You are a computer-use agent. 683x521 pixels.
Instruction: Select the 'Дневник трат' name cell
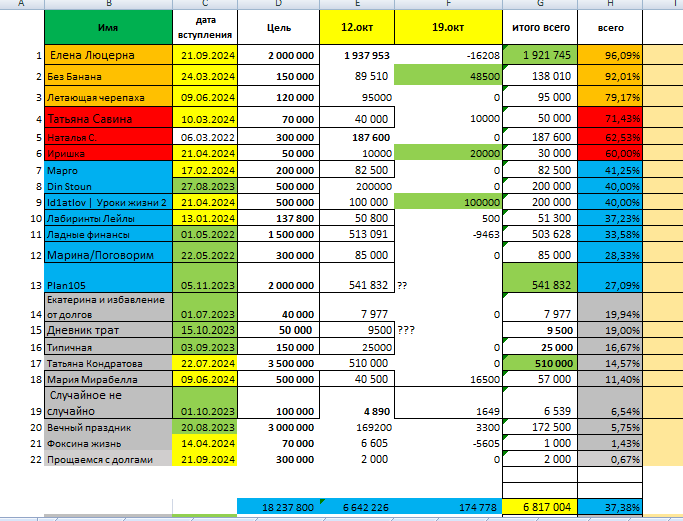click(108, 330)
